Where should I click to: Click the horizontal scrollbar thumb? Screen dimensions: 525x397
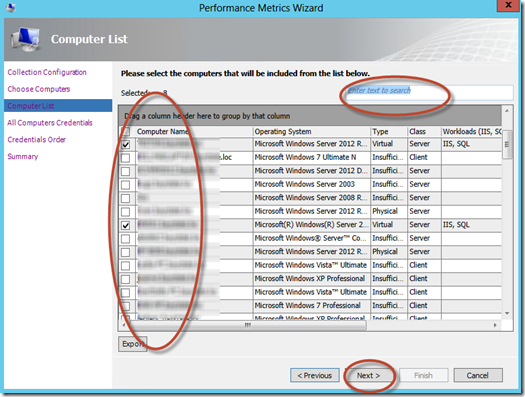248,325
